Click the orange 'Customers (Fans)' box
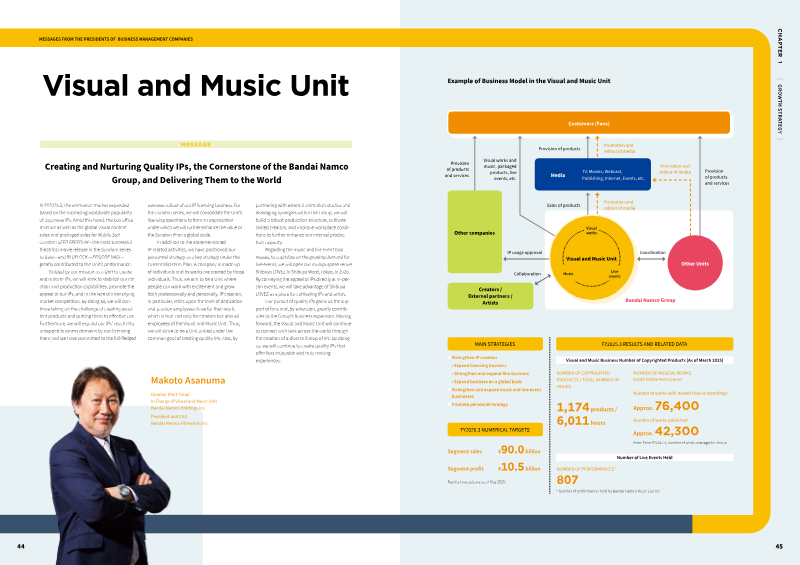The image size is (800, 565). [x=589, y=124]
